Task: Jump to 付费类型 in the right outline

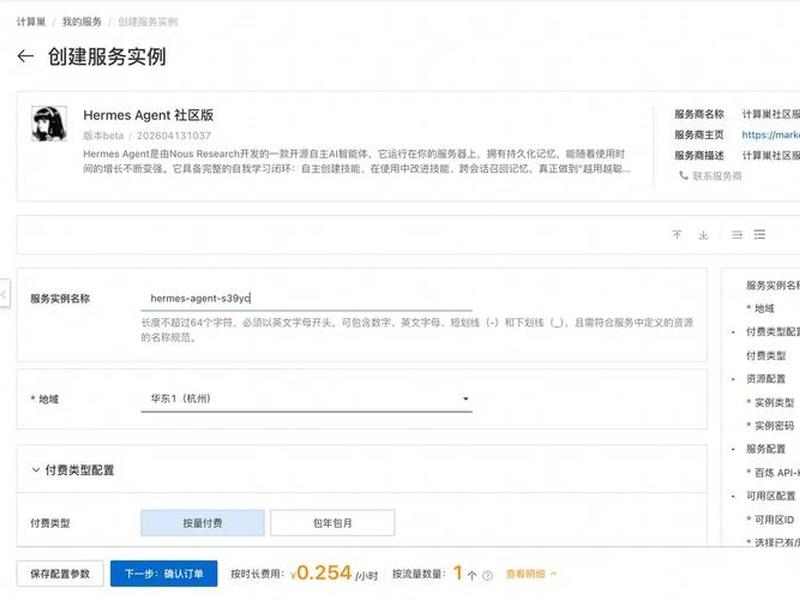Action: pyautogui.click(x=766, y=355)
